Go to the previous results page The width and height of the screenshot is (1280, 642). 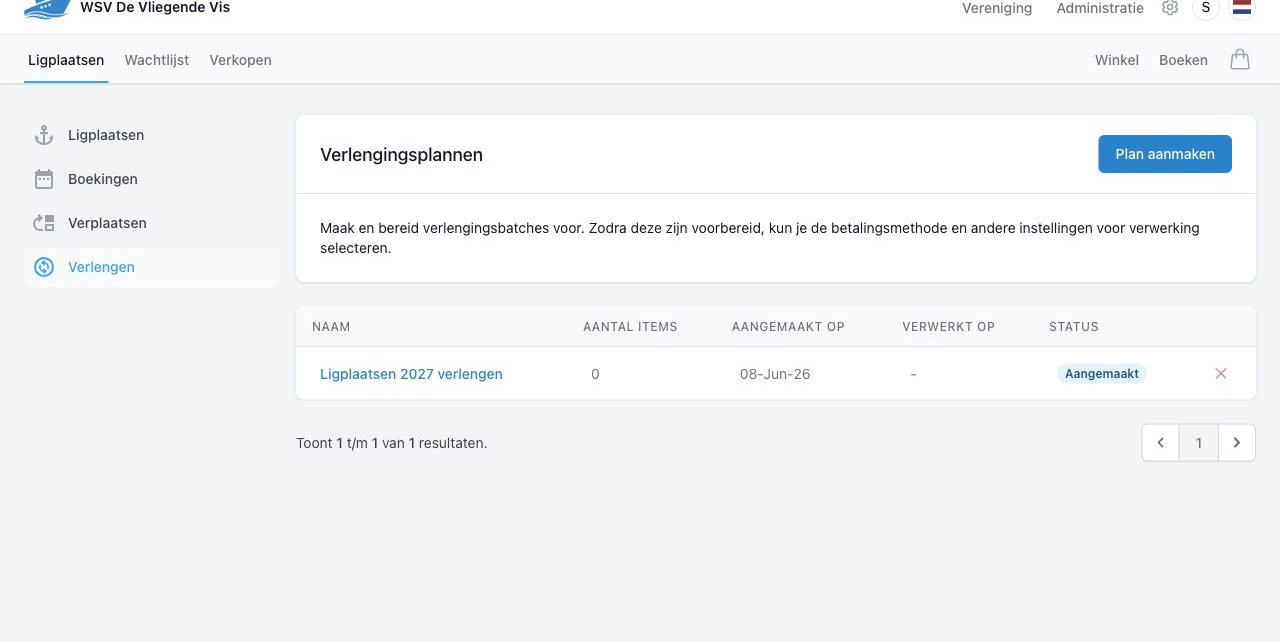pyautogui.click(x=1160, y=443)
